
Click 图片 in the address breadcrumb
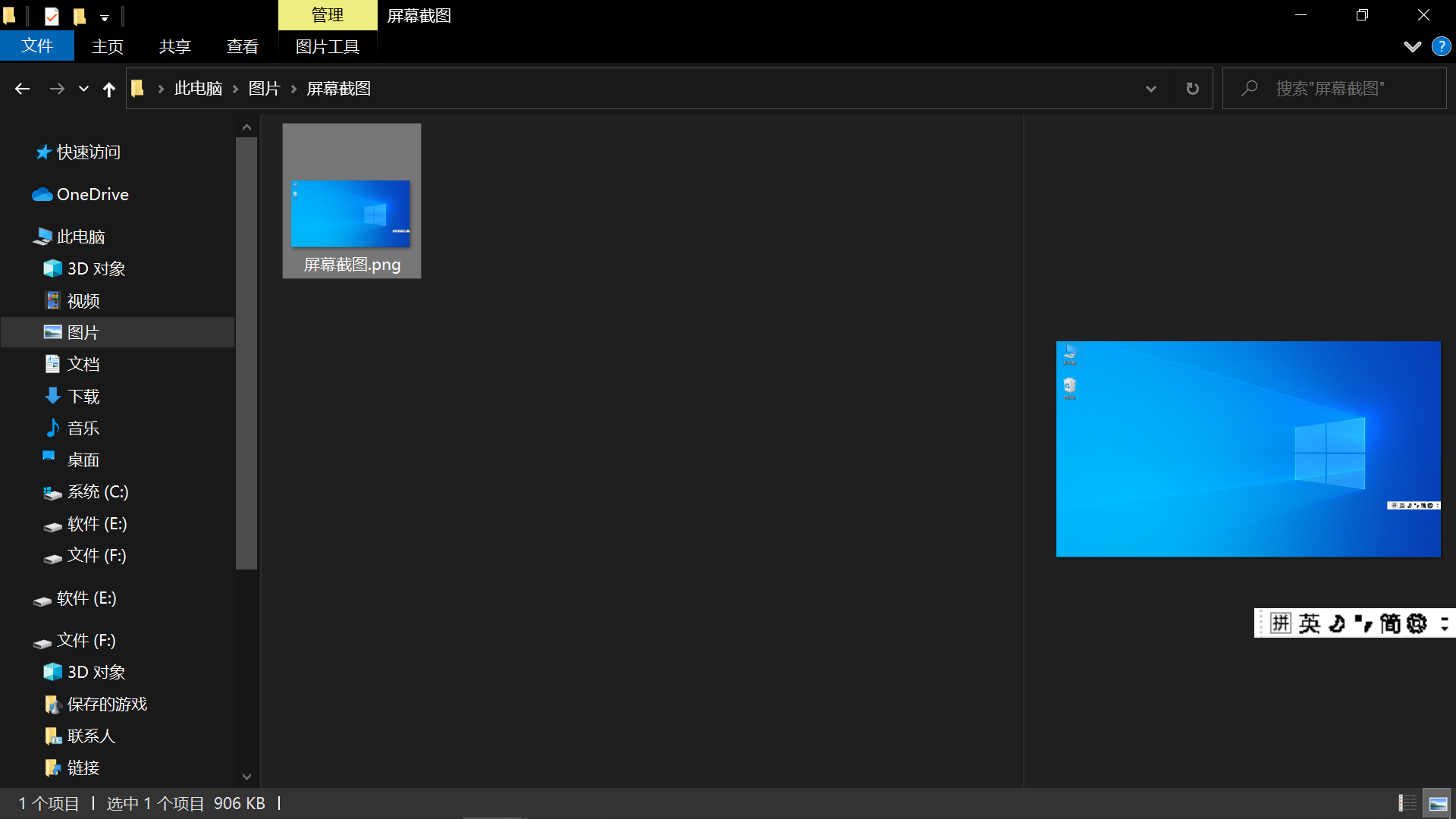(x=264, y=89)
